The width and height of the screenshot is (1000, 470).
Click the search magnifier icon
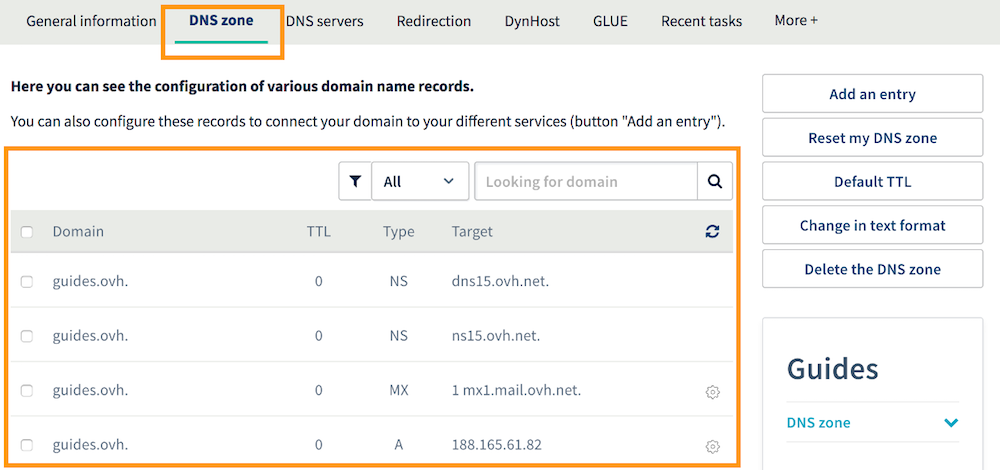pyautogui.click(x=714, y=182)
